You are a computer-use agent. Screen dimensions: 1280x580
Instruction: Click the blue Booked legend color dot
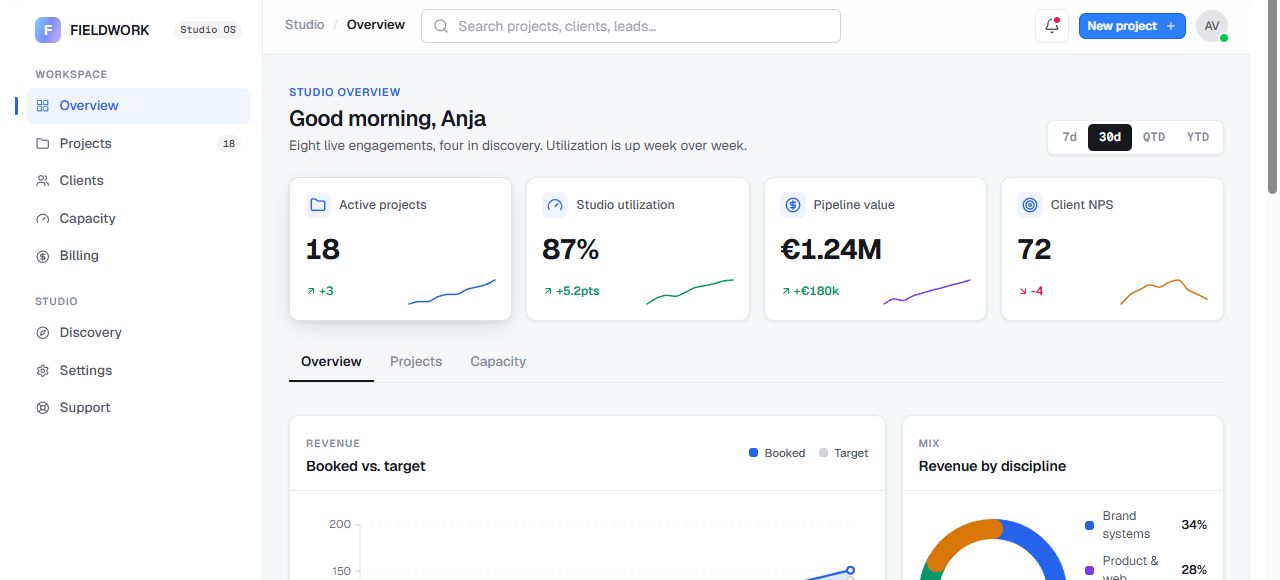click(753, 453)
